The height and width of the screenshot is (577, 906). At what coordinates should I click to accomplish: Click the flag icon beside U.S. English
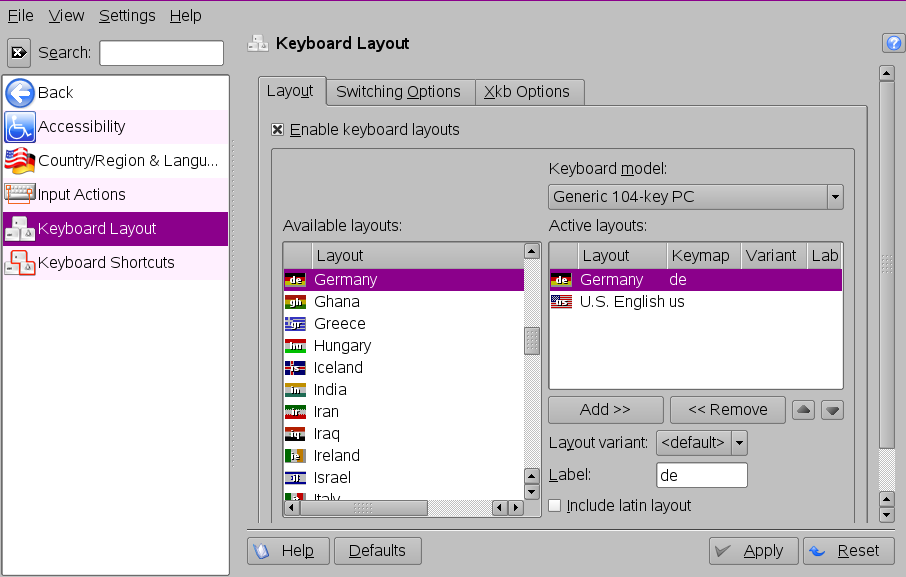(x=561, y=302)
